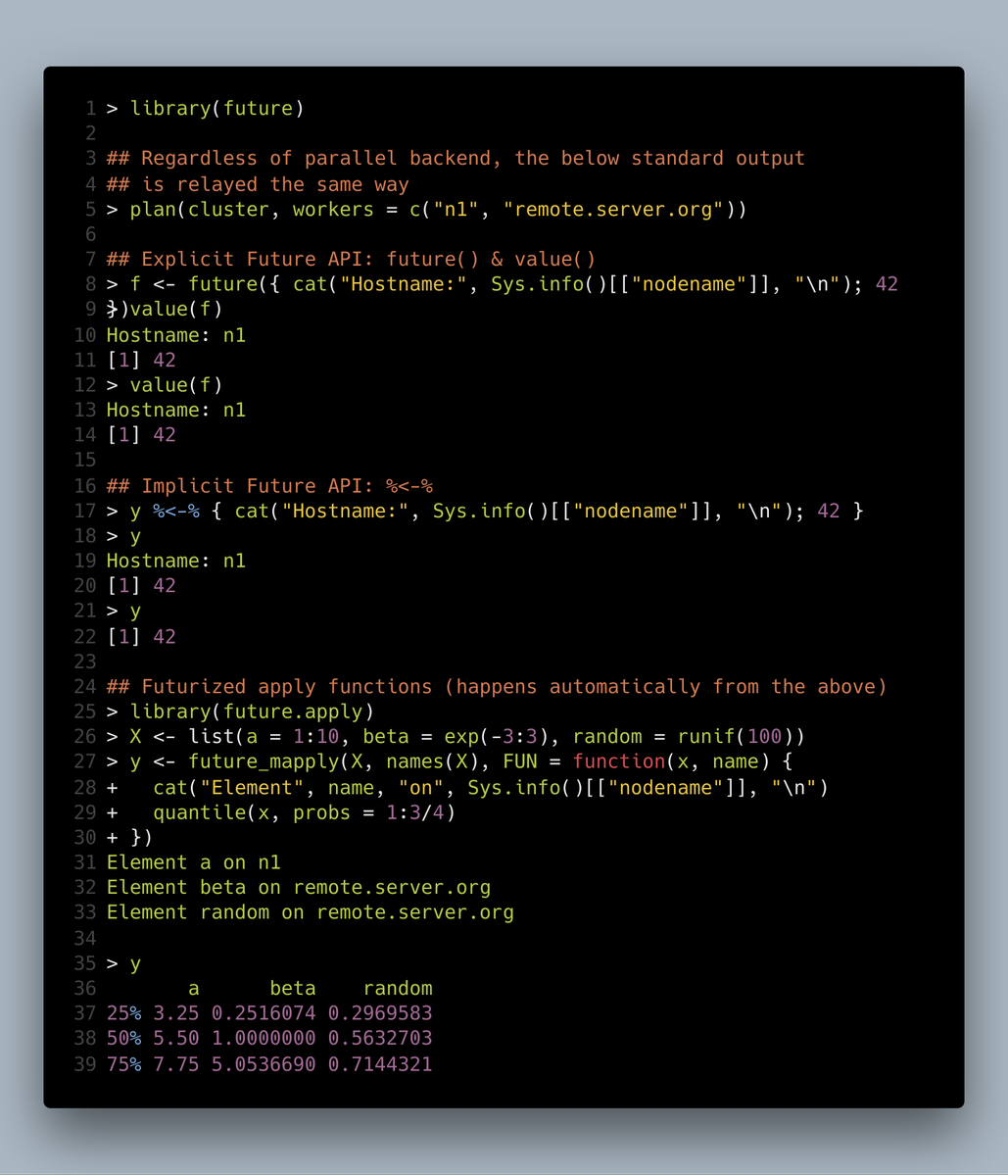Screen dimensions: 1008x1176
Task: Click the value 0.5632703 in the 50% row
Action: (x=380, y=1038)
